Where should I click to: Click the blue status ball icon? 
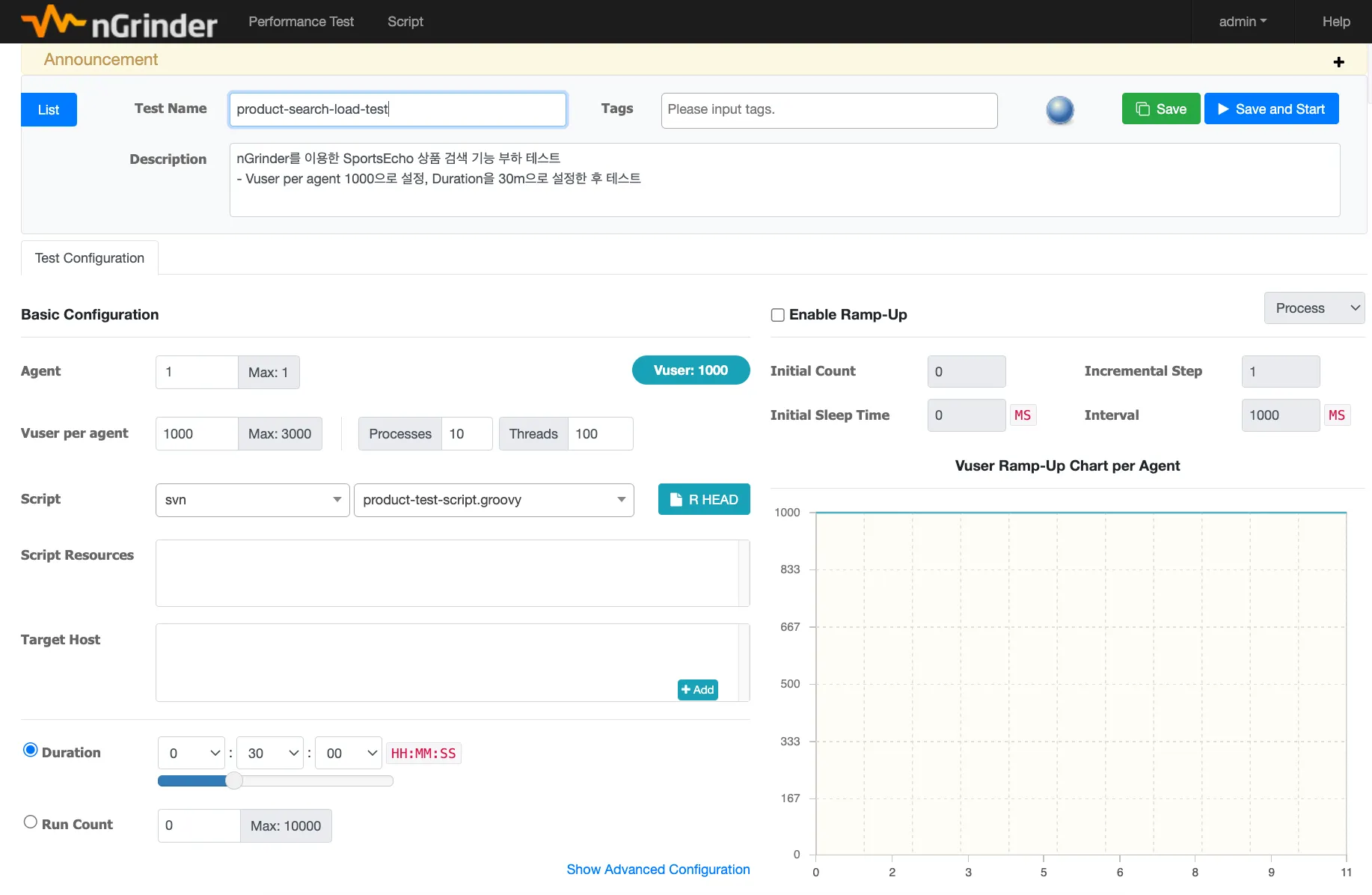[1059, 110]
